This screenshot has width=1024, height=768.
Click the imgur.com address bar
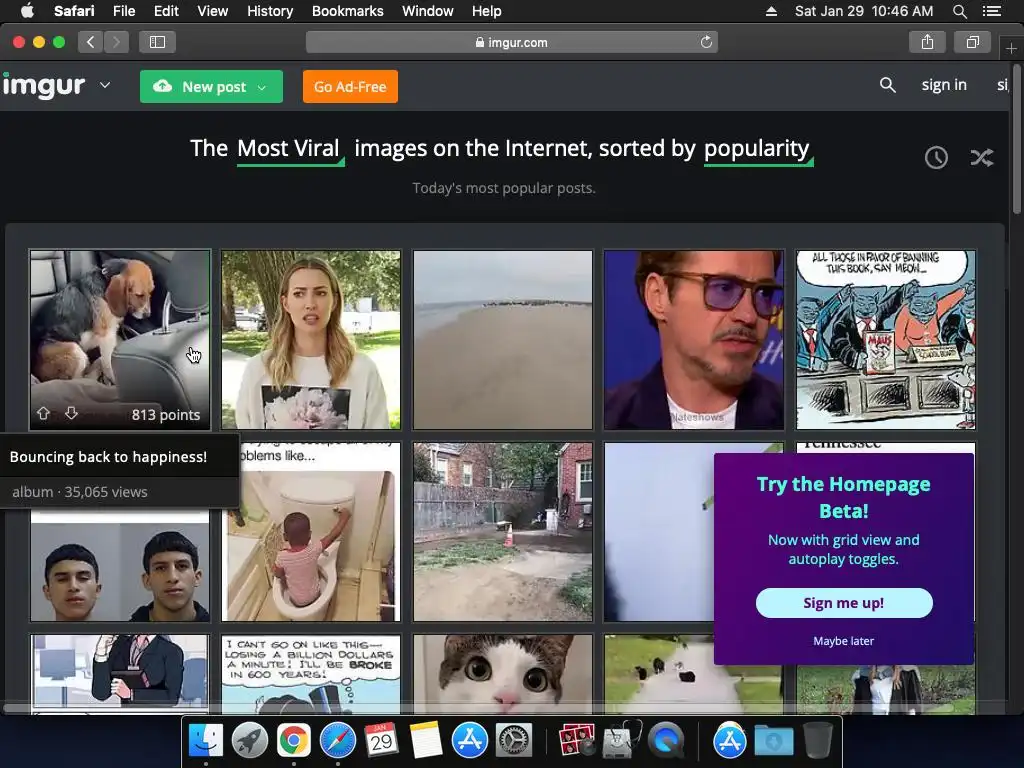511,42
